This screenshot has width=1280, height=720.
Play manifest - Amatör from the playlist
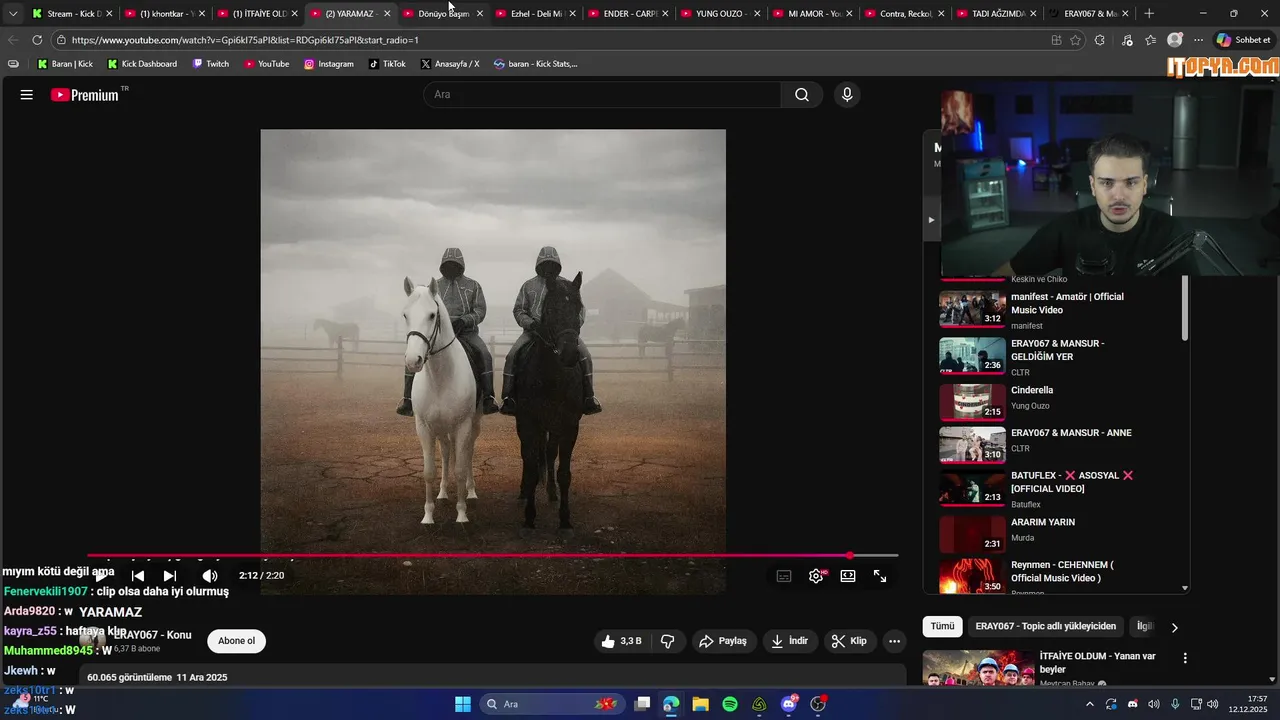1060,310
